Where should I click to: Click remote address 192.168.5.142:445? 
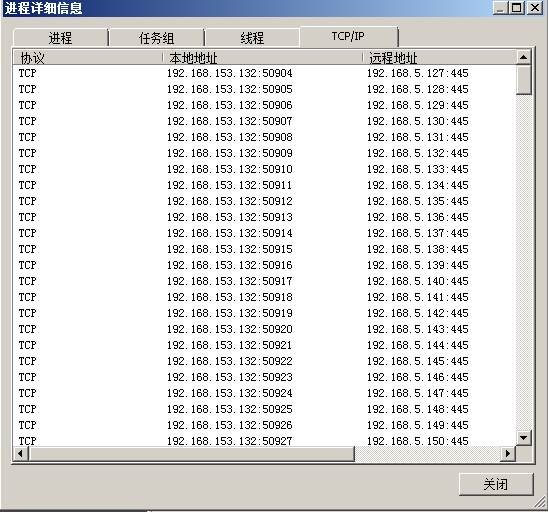418,313
